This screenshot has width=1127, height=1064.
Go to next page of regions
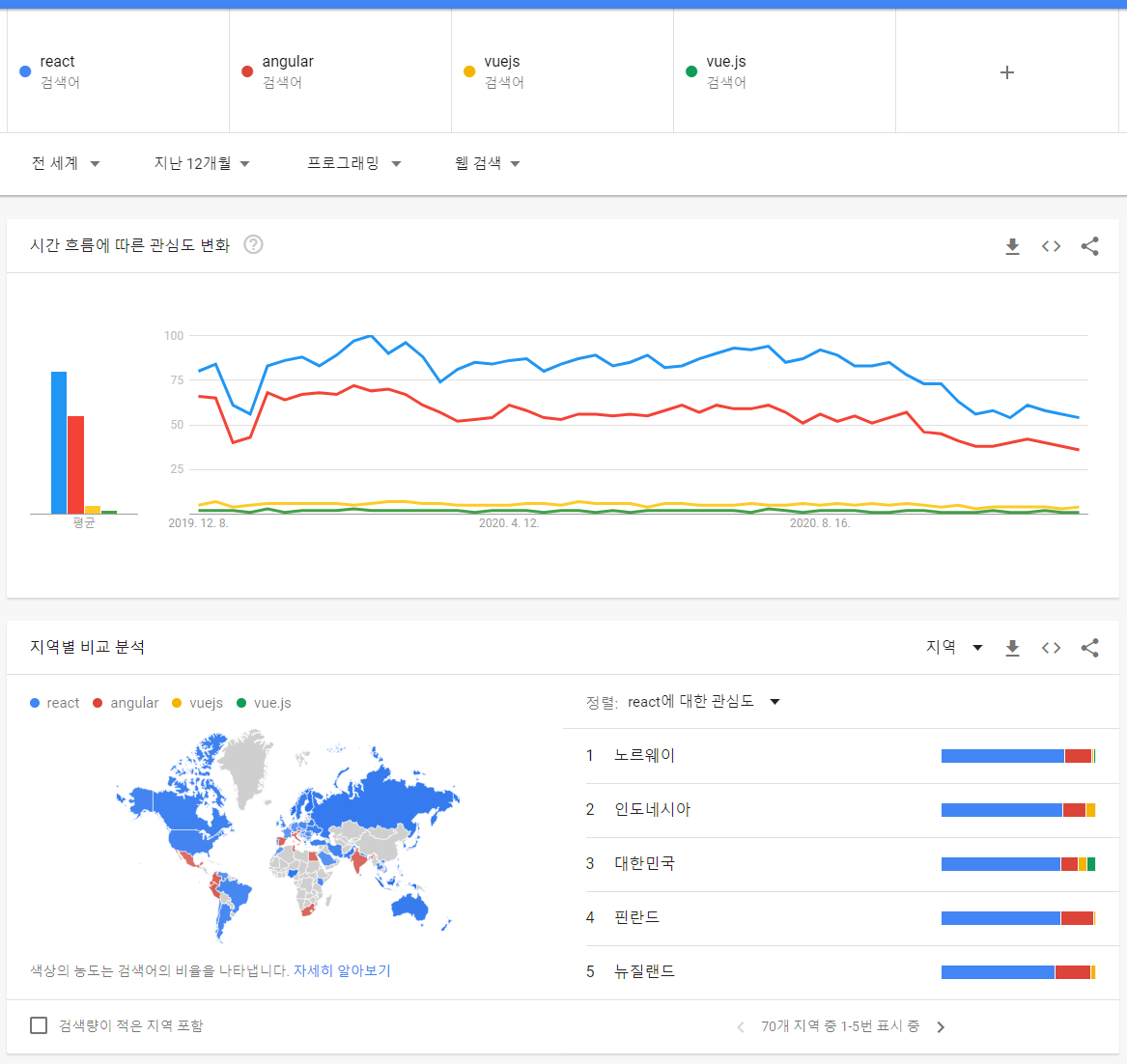click(941, 1027)
